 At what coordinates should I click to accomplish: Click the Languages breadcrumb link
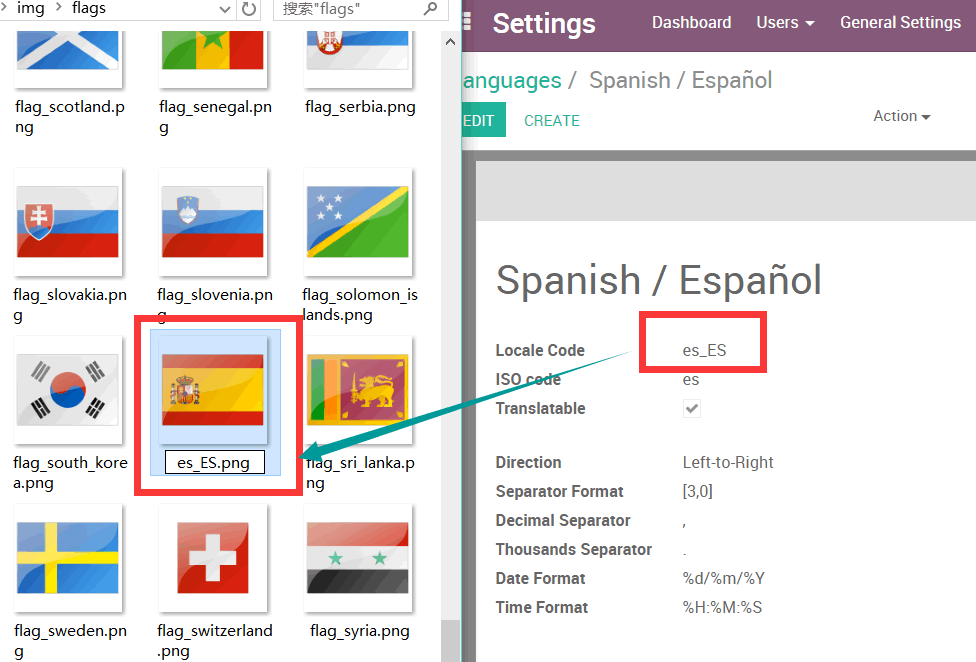coord(512,81)
